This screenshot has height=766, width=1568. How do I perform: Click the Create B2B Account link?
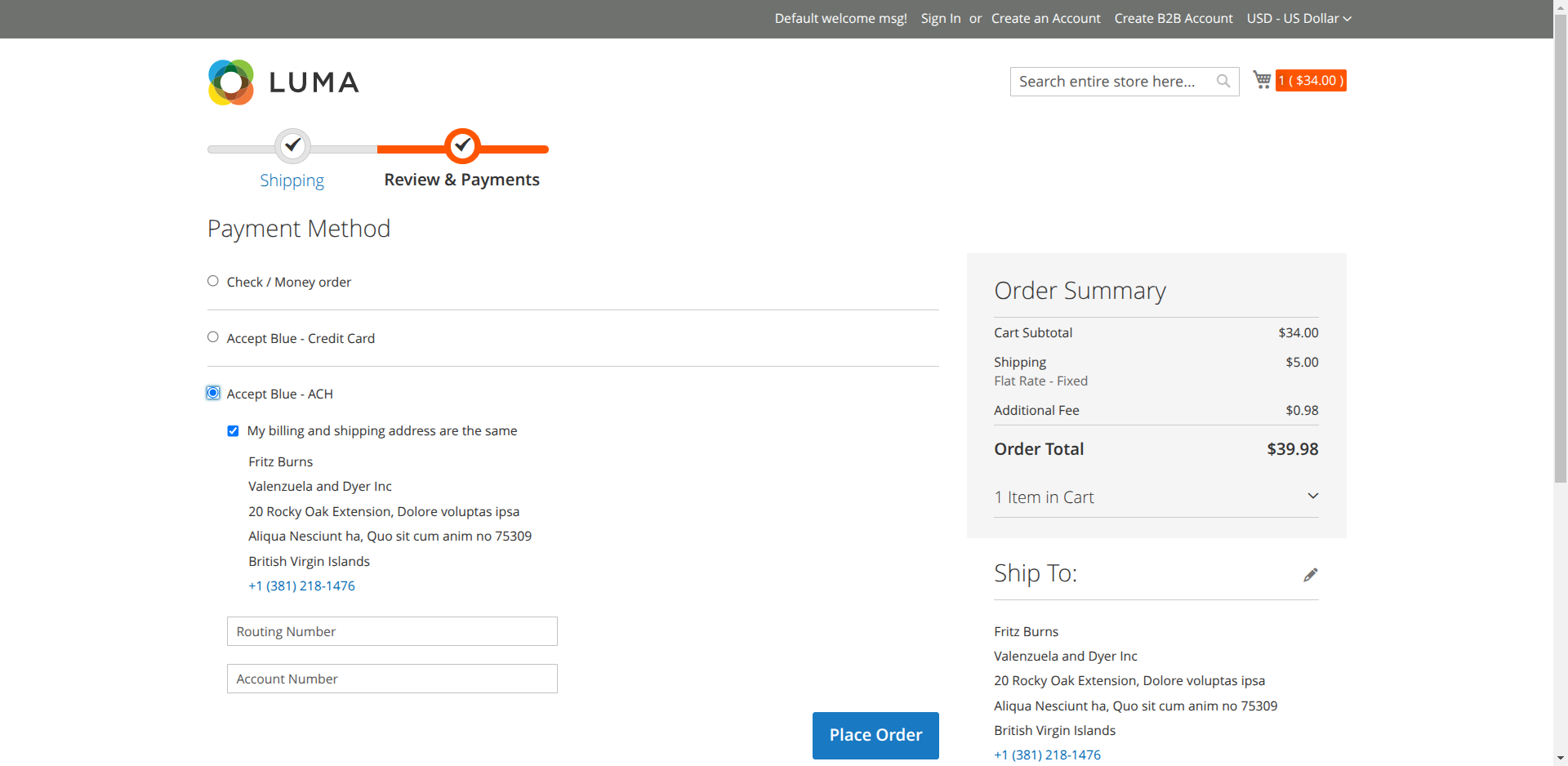1173,18
